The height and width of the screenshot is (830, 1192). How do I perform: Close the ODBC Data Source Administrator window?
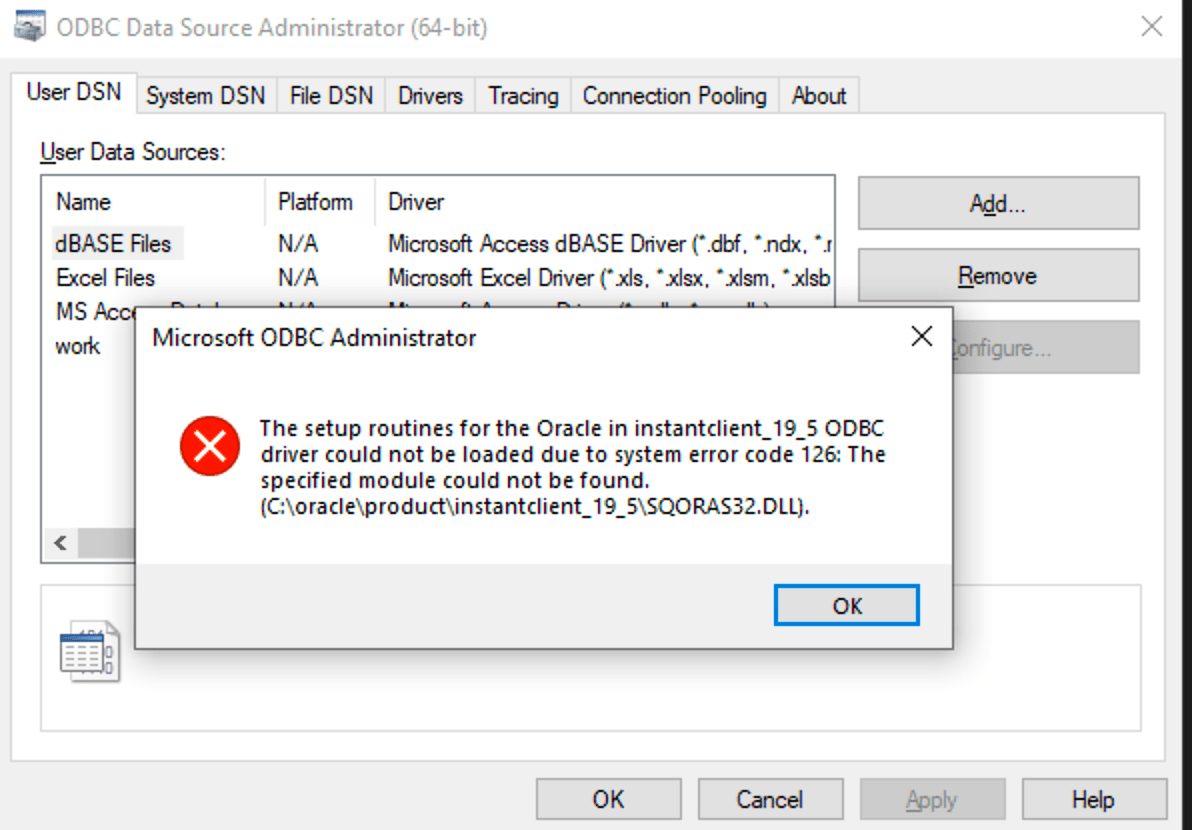(x=1152, y=27)
